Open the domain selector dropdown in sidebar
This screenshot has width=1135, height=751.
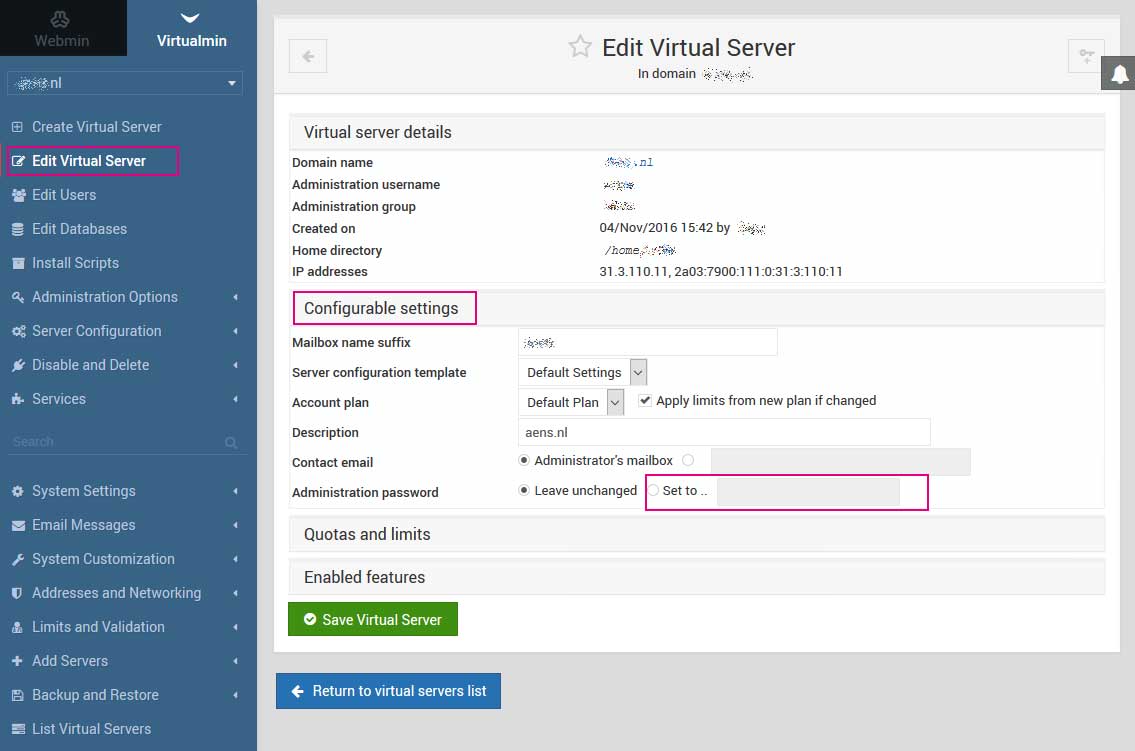coord(125,83)
